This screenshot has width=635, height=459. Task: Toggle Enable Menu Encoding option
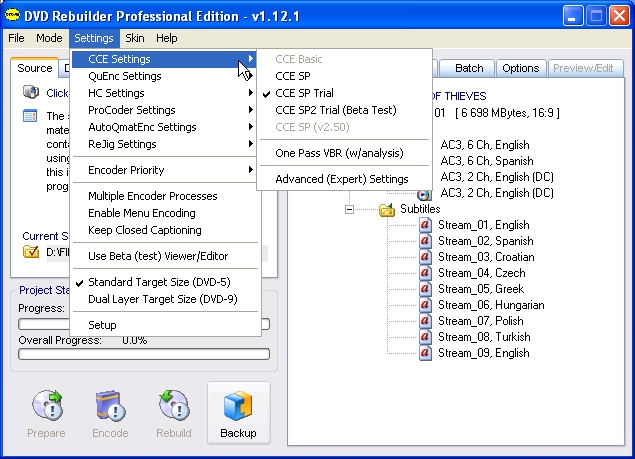(x=165, y=213)
